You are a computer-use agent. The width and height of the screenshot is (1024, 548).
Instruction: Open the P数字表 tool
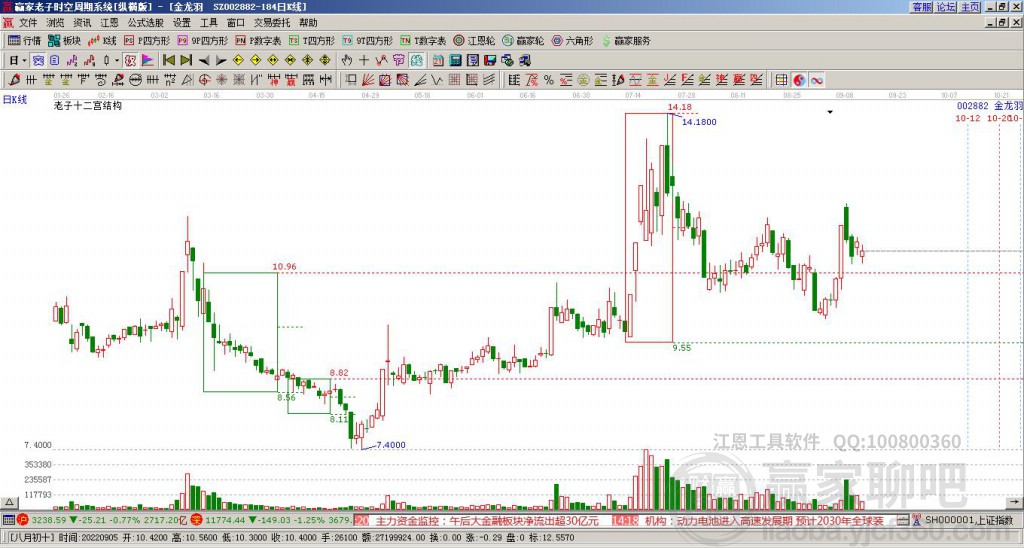pyautogui.click(x=259, y=40)
